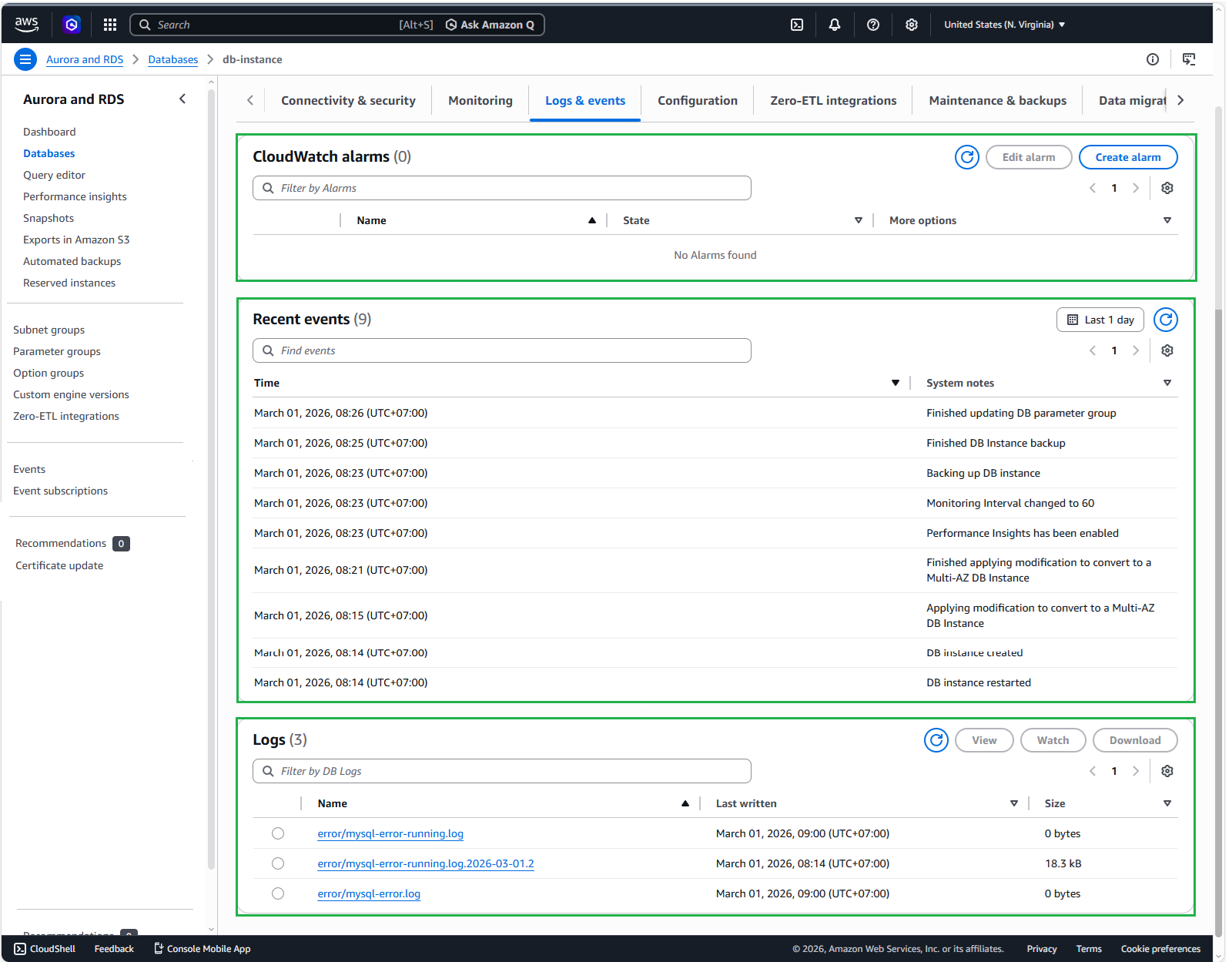Open Cookie preferences in footer
The height and width of the screenshot is (962, 1232).
click(1160, 949)
